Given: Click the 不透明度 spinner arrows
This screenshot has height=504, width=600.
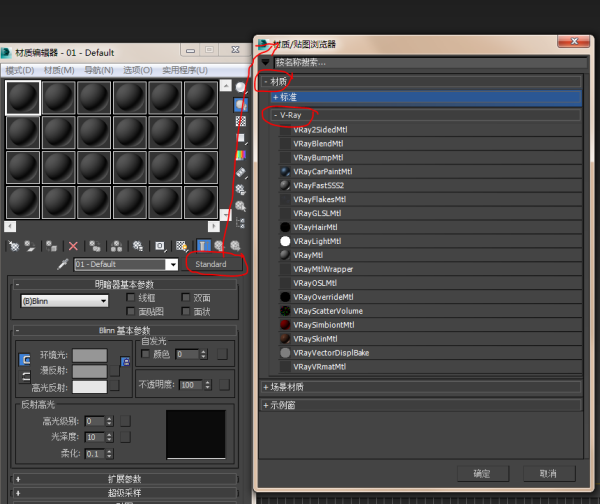Looking at the screenshot, I should click(207, 385).
